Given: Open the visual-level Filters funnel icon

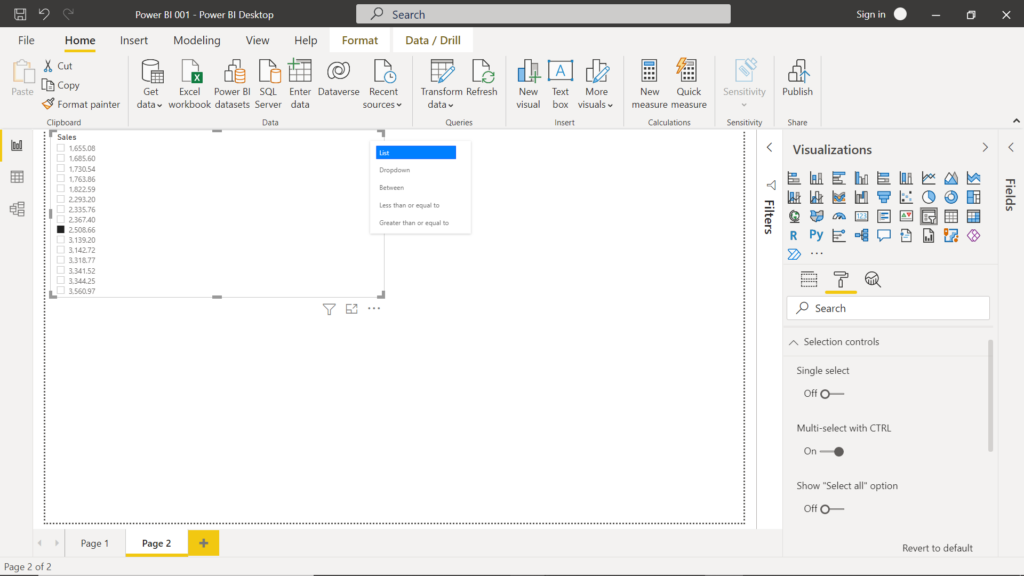Looking at the screenshot, I should pos(329,309).
